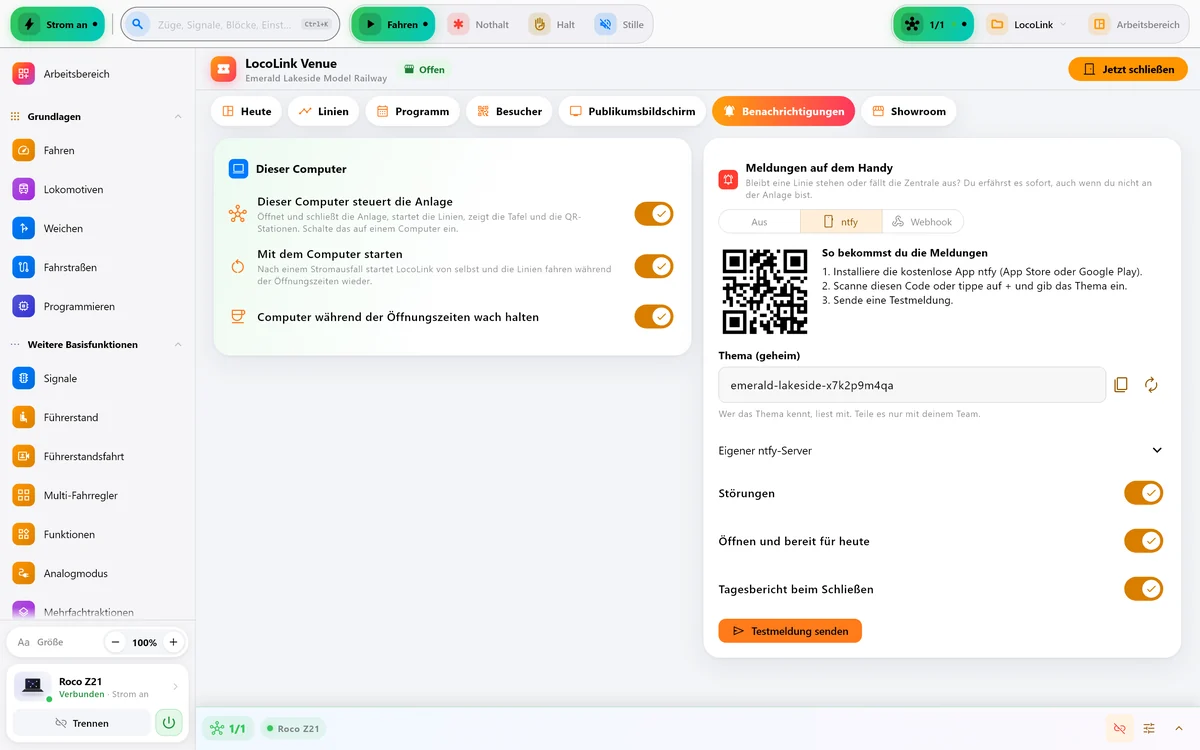This screenshot has width=1200, height=750.
Task: Switch to the Showroom tab
Action: [909, 111]
